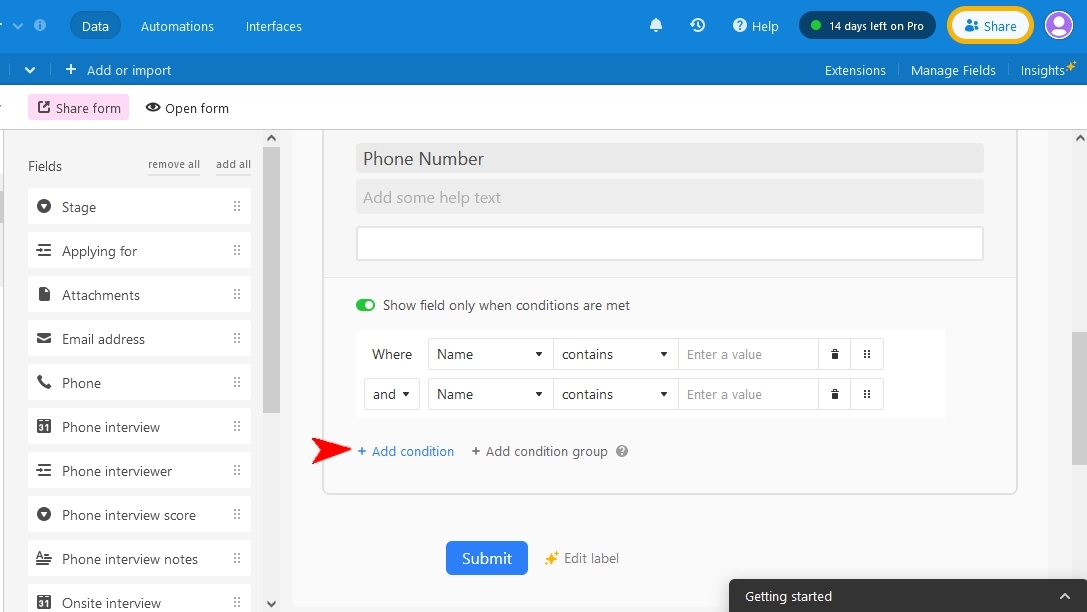Open your account avatar menu
The height and width of the screenshot is (612, 1087).
[x=1058, y=25]
